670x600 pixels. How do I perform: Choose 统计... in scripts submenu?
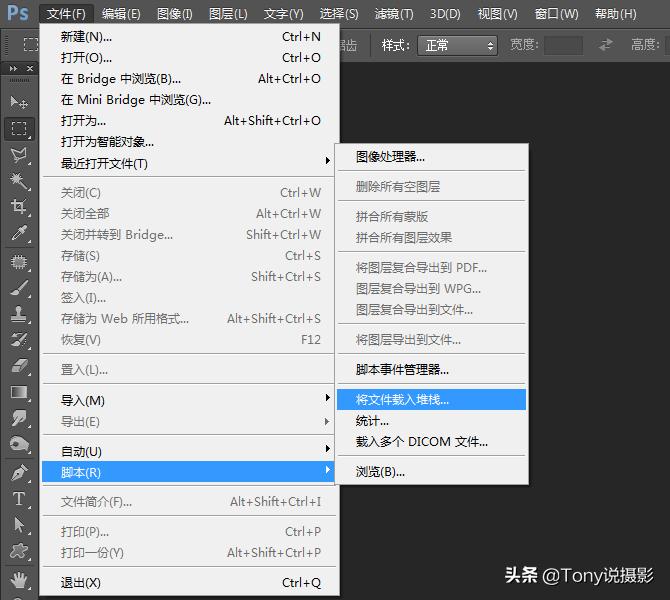(432, 421)
